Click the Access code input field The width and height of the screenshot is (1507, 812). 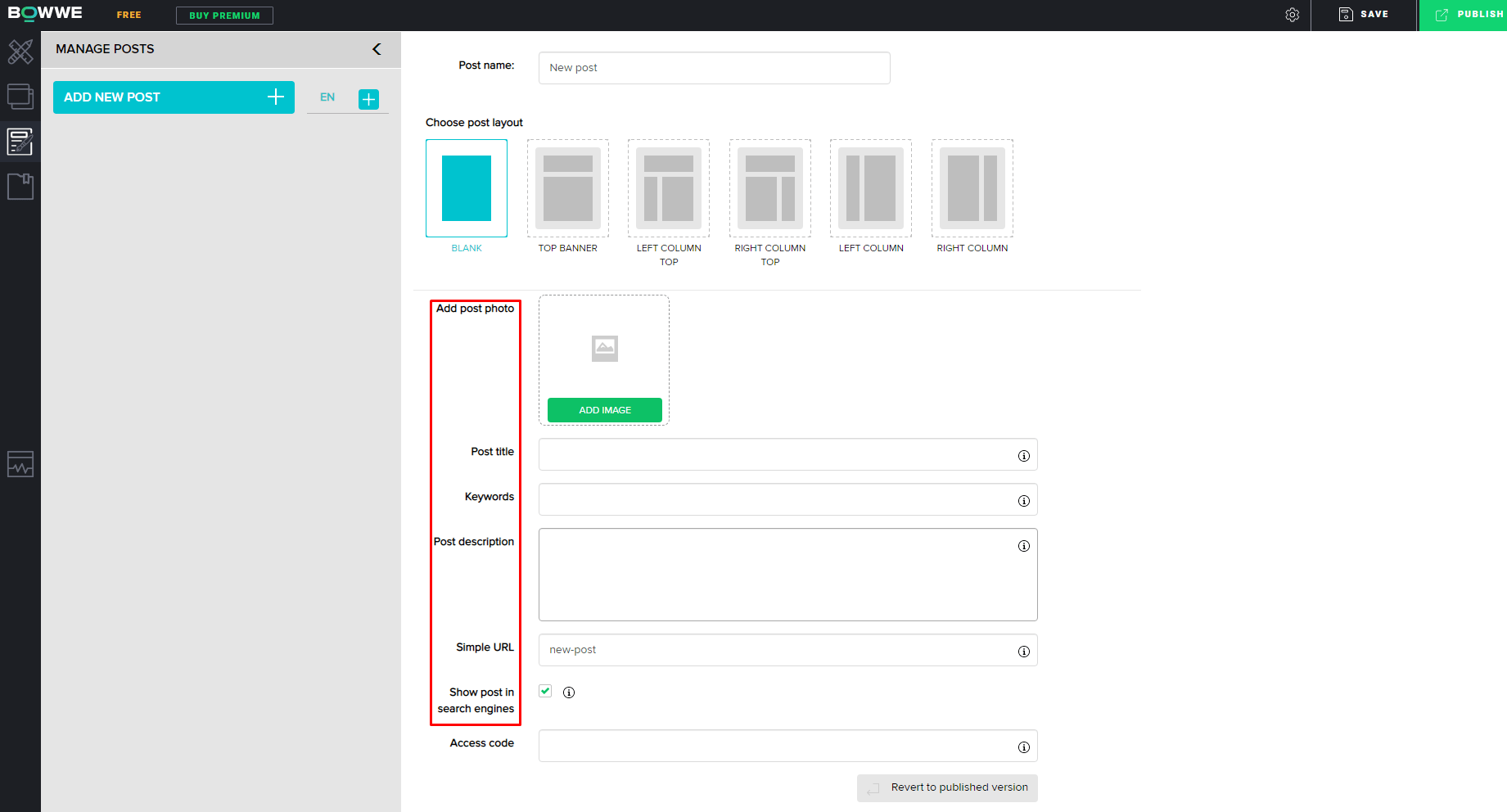click(788, 746)
